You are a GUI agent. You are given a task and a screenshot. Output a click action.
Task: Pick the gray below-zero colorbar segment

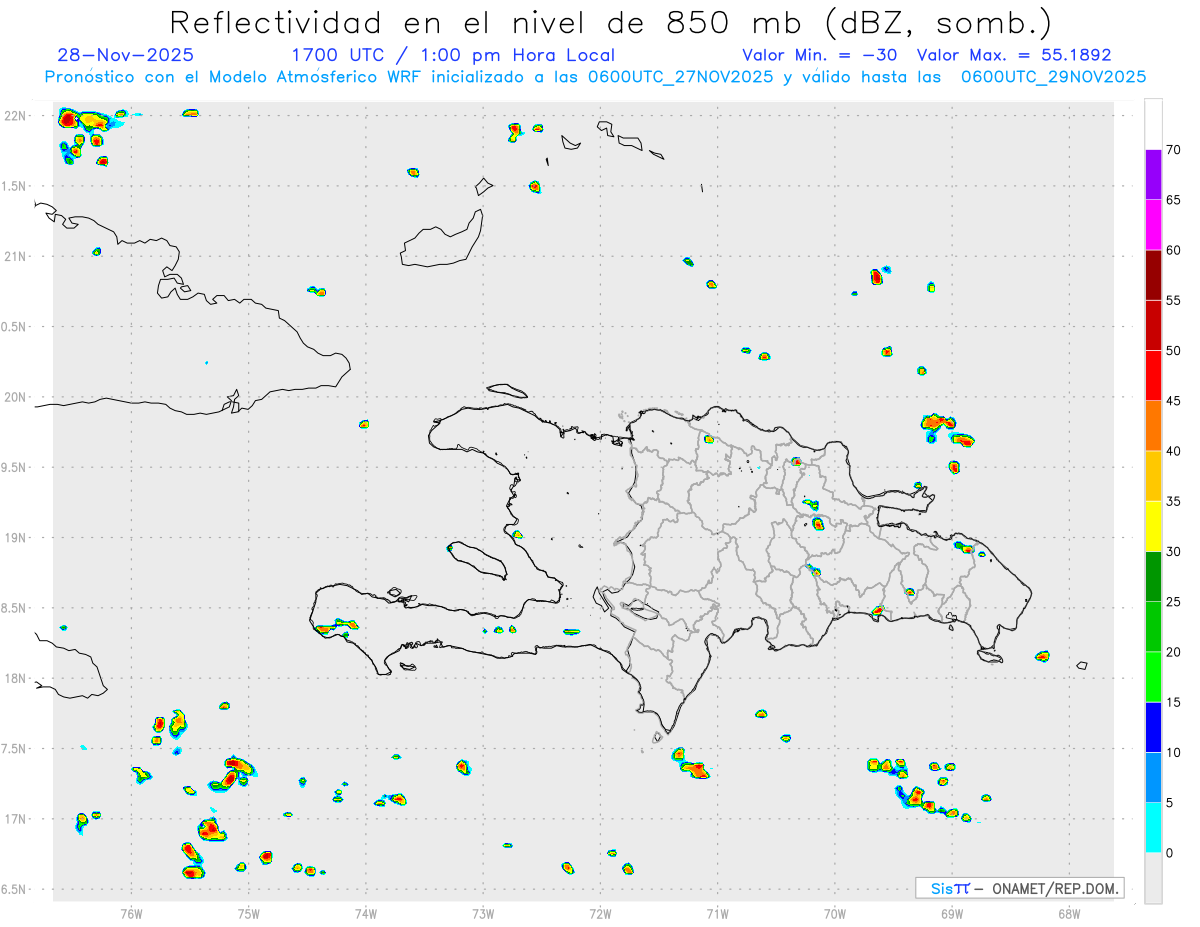click(x=1153, y=878)
